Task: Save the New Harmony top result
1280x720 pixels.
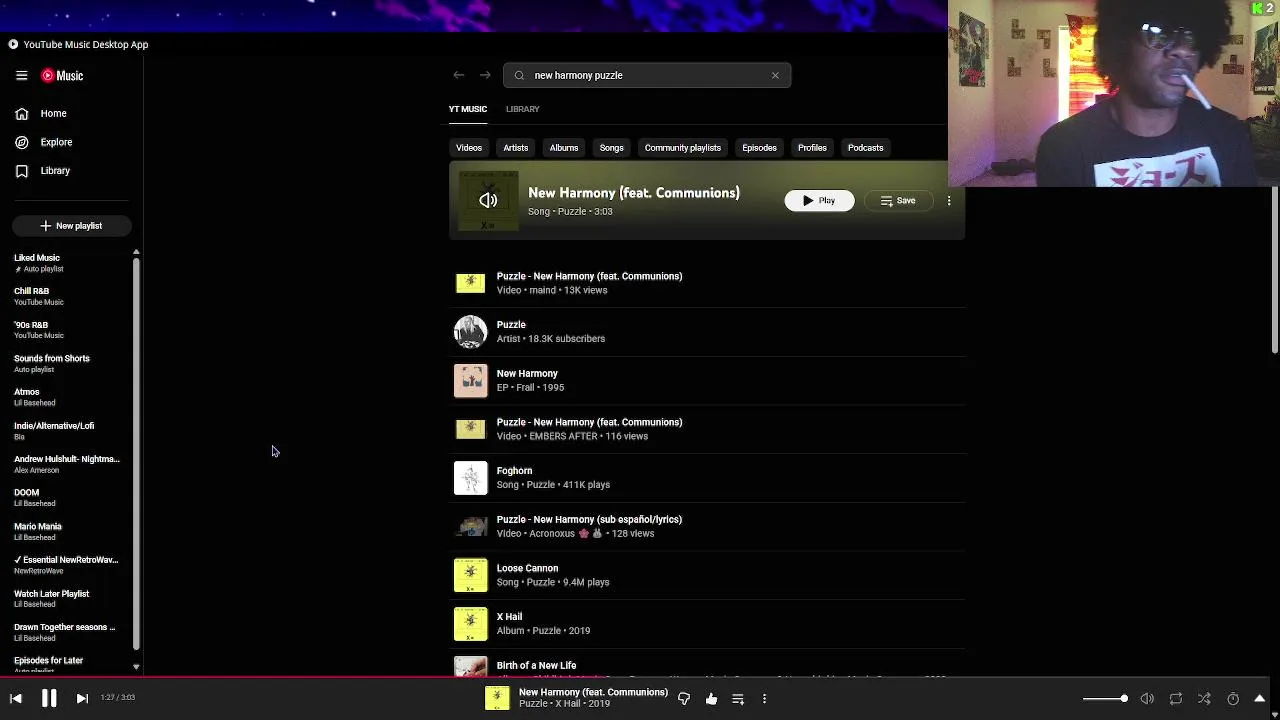Action: pos(898,201)
